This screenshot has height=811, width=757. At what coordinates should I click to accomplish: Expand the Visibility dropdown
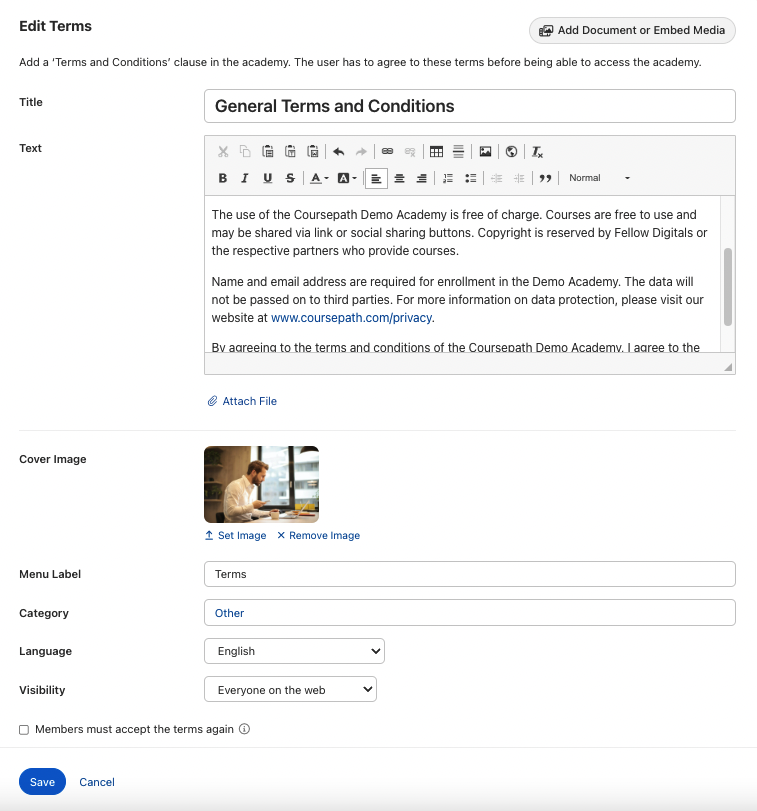(x=290, y=690)
